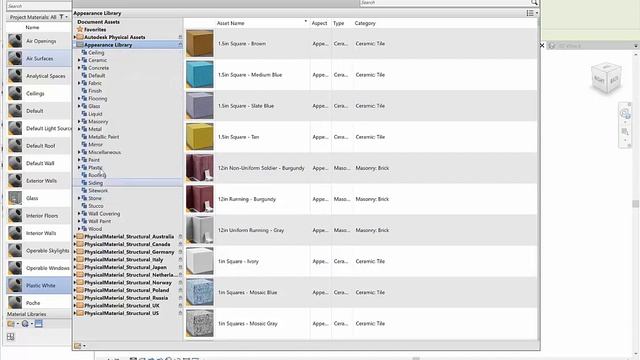Select 12in Running - Burgundy asset thumbnail

pyautogui.click(x=200, y=199)
